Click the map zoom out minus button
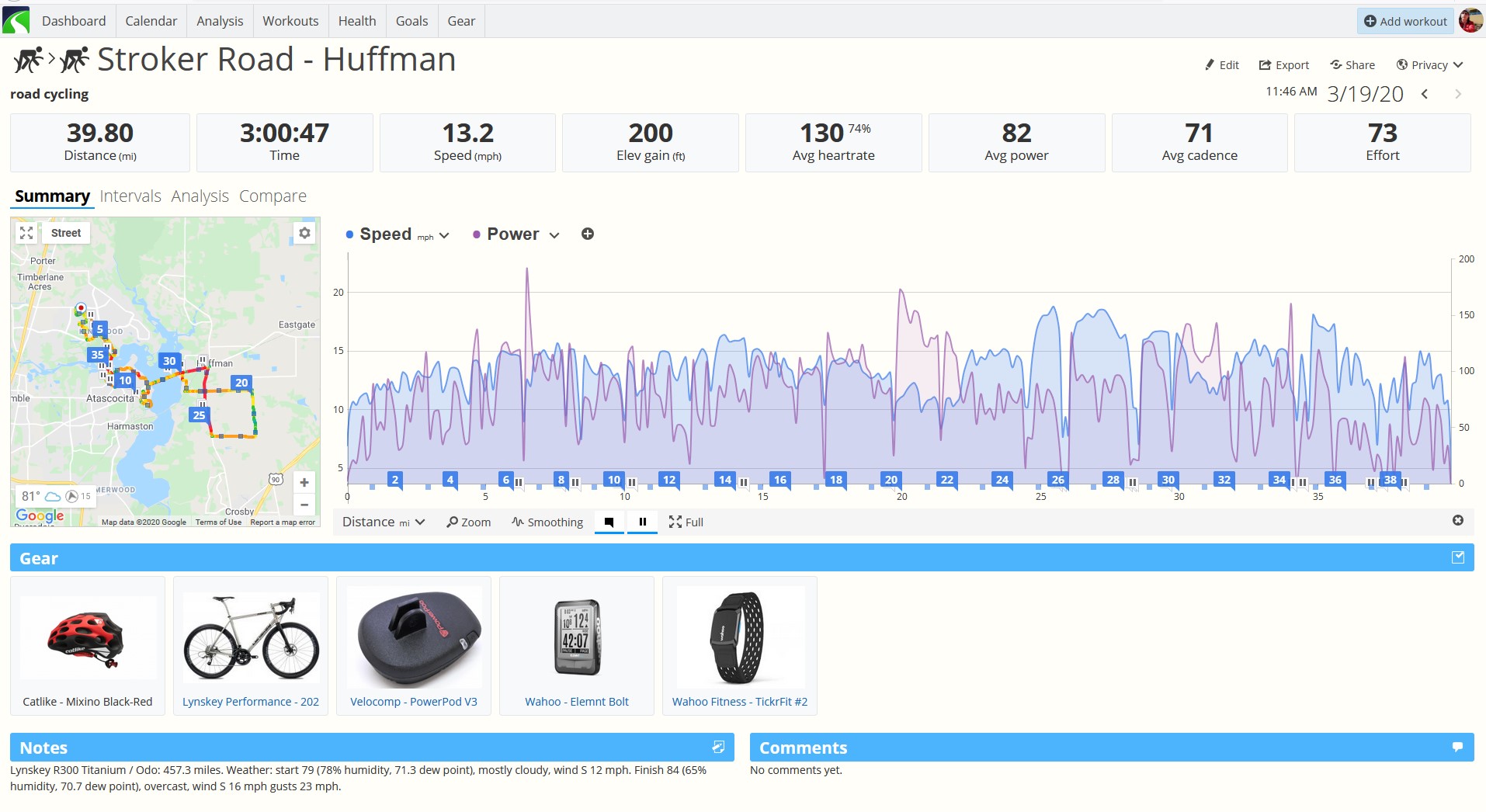 coord(304,505)
